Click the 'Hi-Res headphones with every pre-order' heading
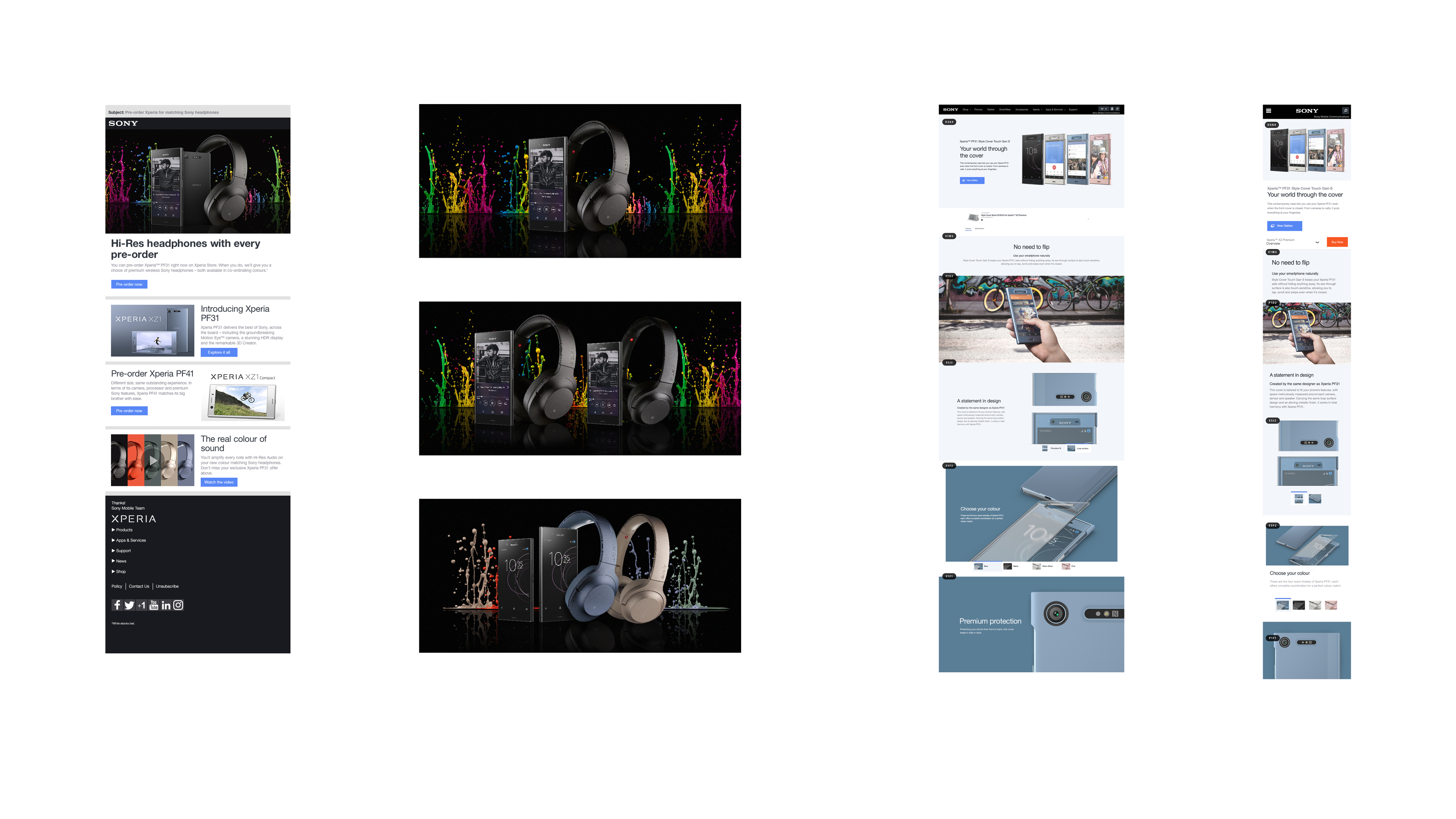This screenshot has width=1456, height=819. (x=185, y=249)
